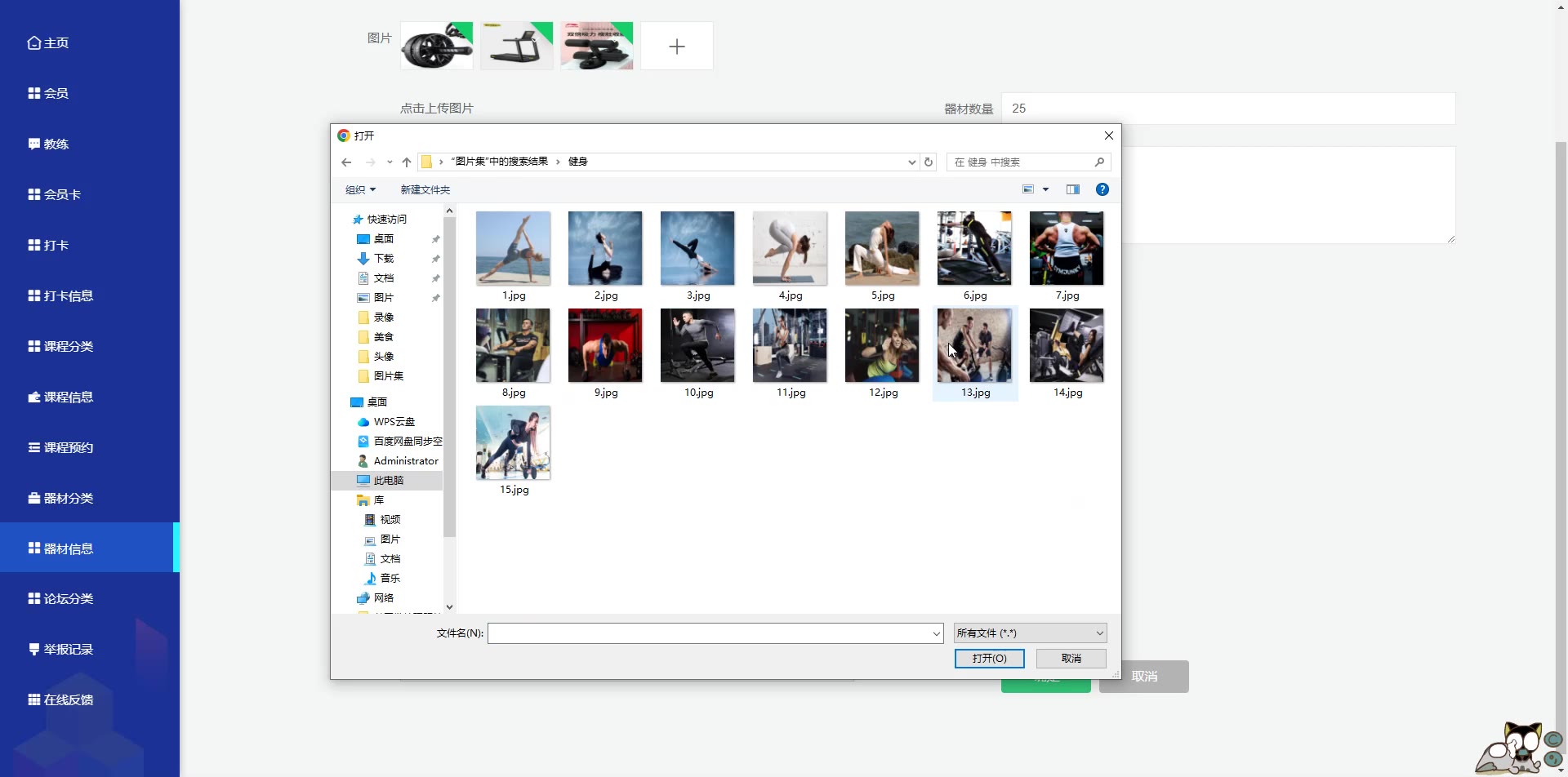Open 课程预约 in the sidebar

(x=60, y=447)
